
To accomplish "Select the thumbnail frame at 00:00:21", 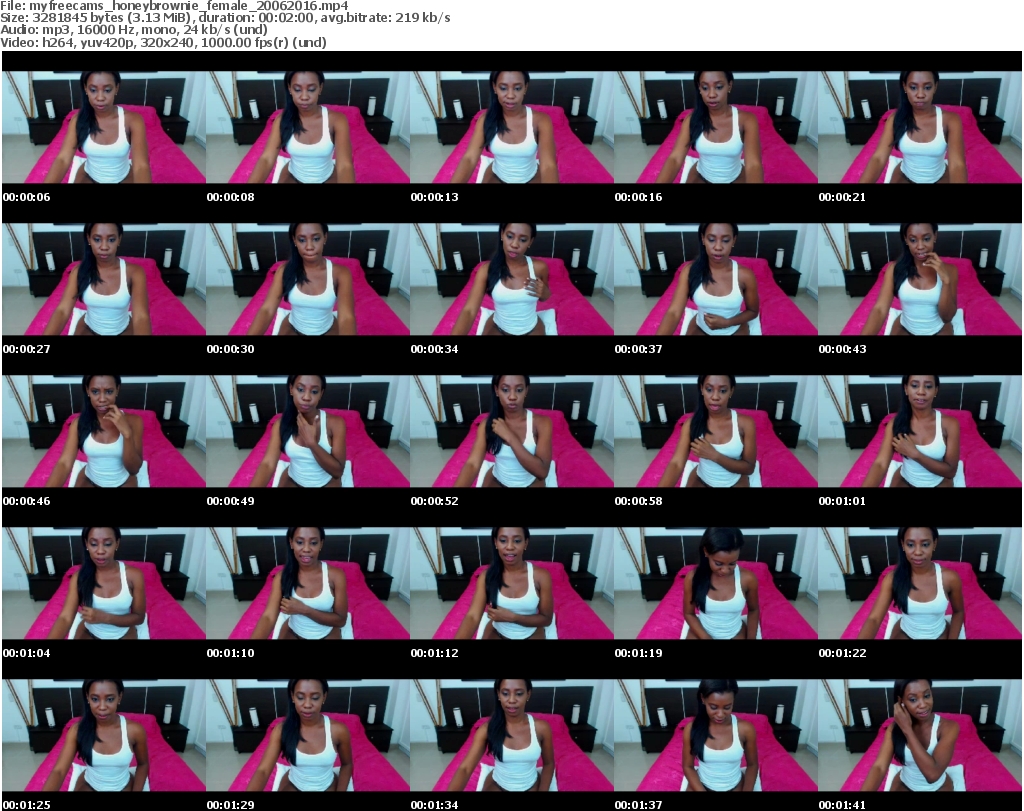I will tap(920, 127).
